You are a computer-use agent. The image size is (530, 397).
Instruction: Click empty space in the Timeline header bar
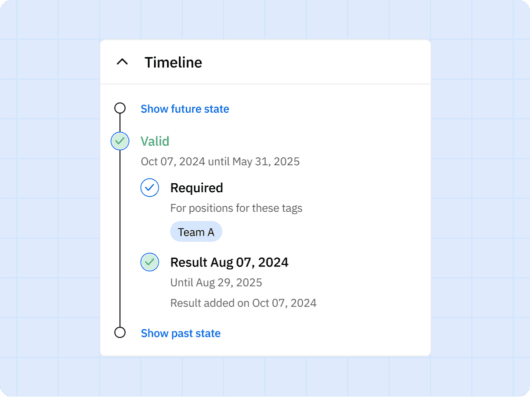coord(314,62)
